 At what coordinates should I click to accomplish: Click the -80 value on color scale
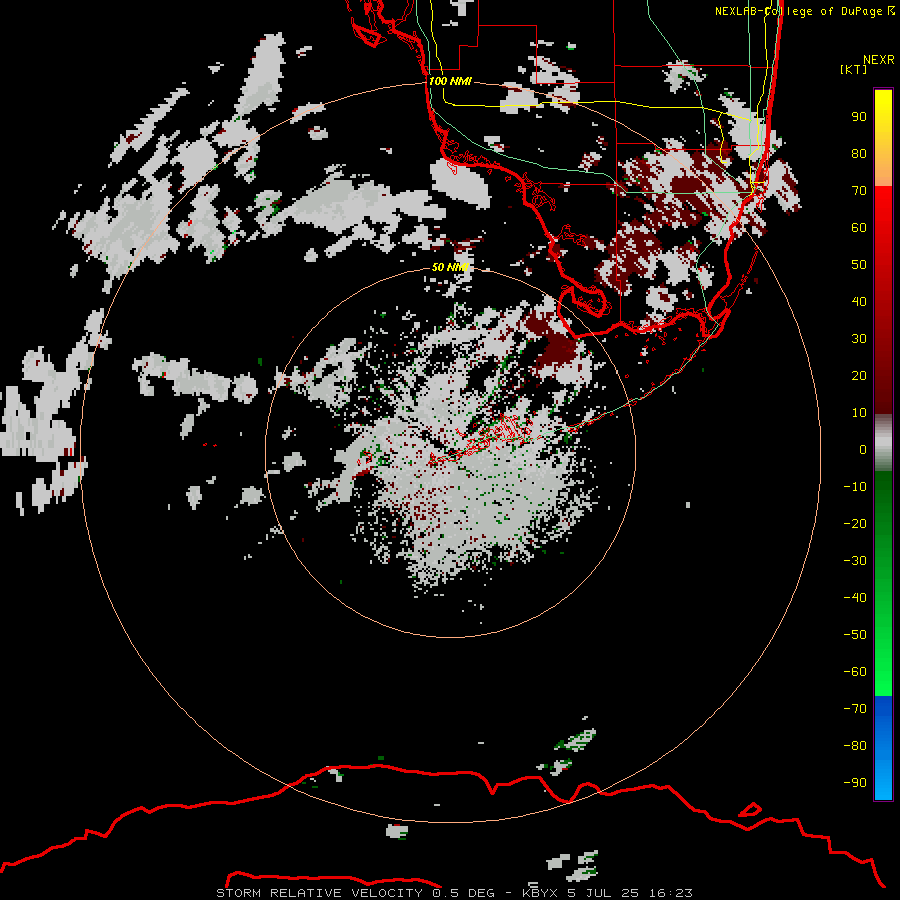(855, 746)
